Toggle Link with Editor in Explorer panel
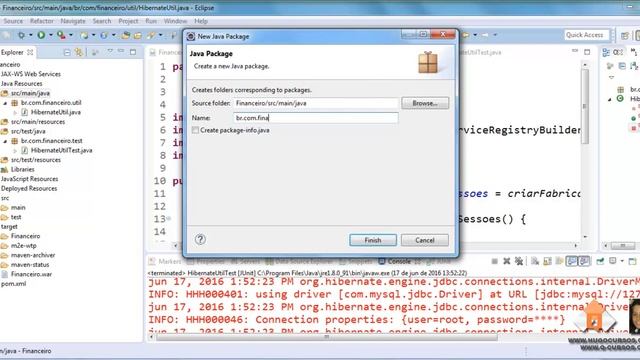Viewport: 640px width, 360px height. point(78,52)
